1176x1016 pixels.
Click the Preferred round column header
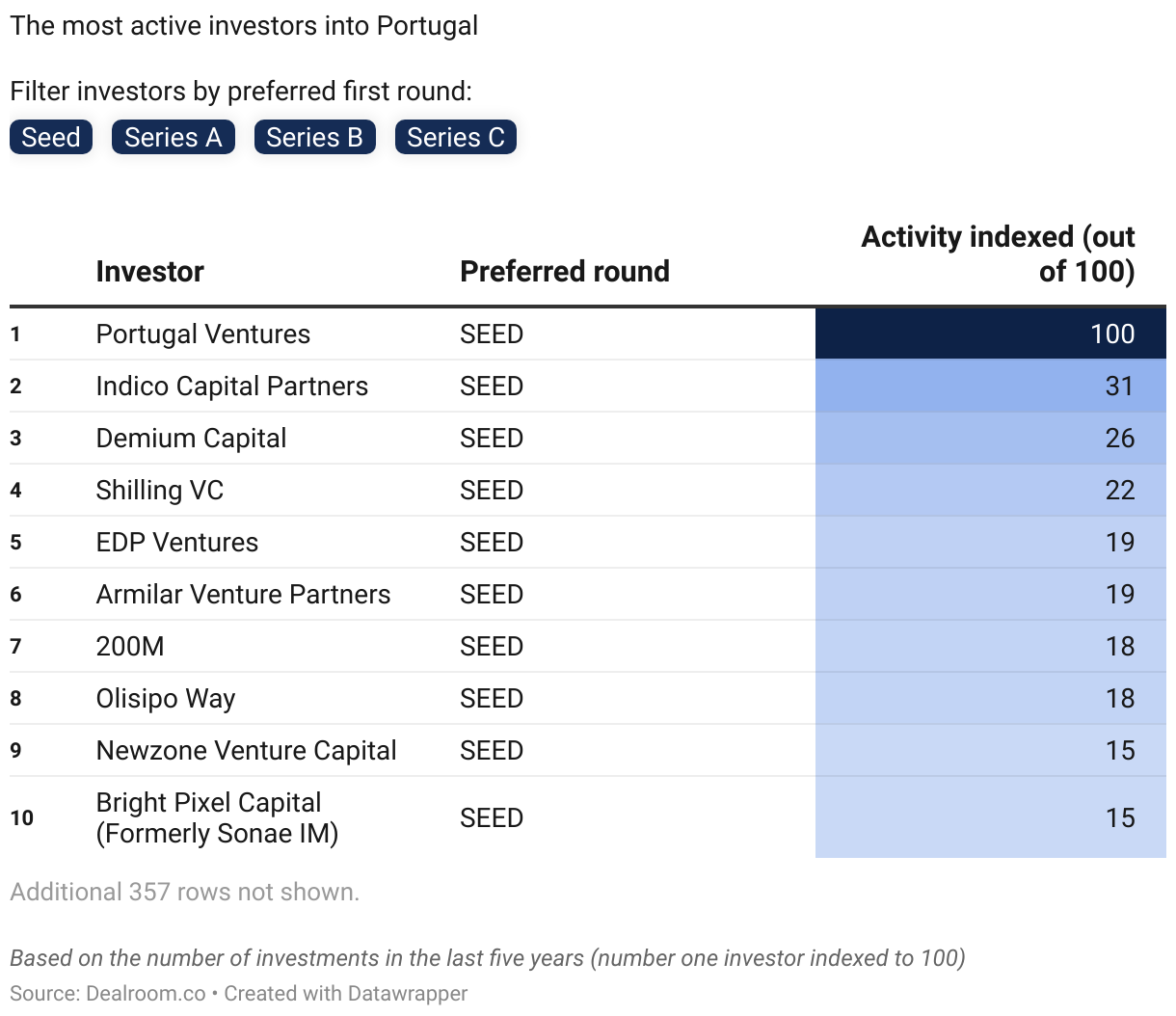(x=564, y=272)
